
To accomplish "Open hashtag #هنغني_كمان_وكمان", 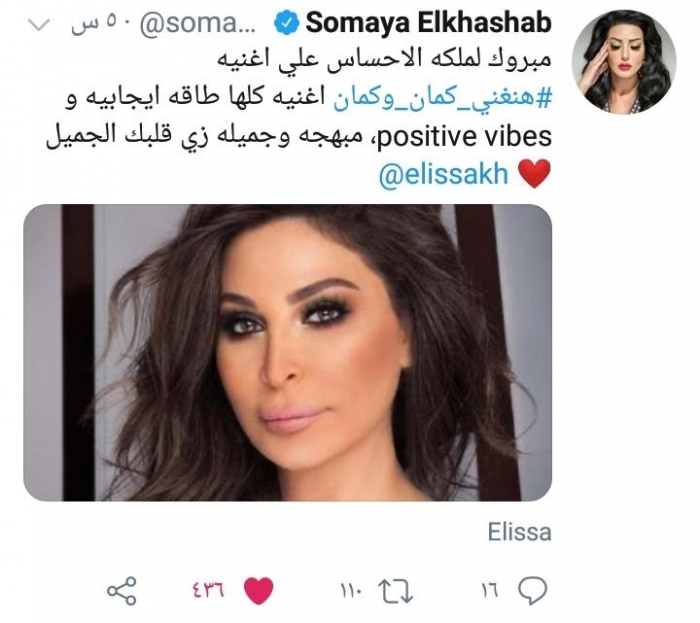I will (443, 98).
